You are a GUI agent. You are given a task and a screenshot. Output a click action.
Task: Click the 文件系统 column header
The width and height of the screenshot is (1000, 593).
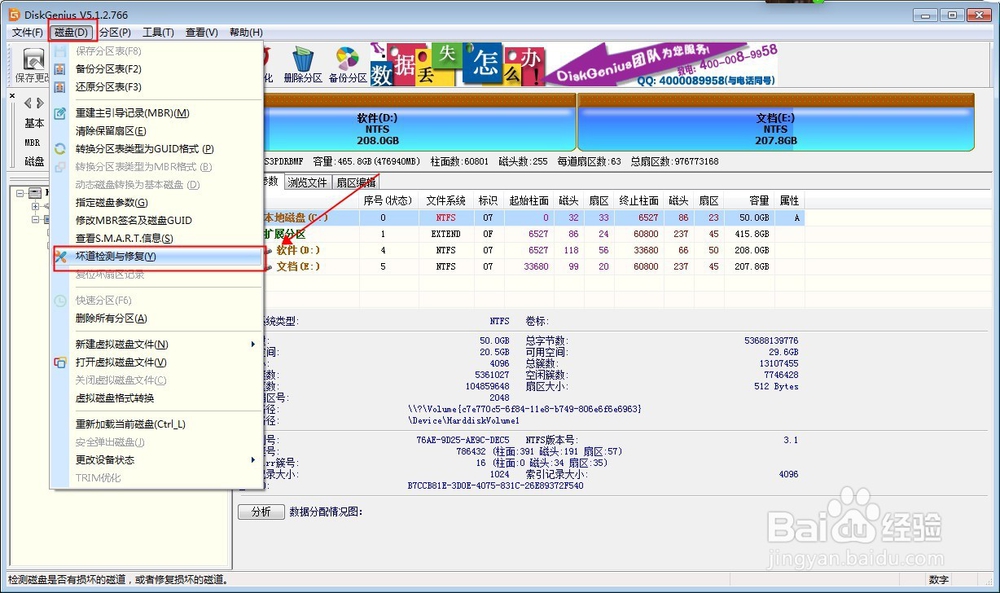point(446,200)
